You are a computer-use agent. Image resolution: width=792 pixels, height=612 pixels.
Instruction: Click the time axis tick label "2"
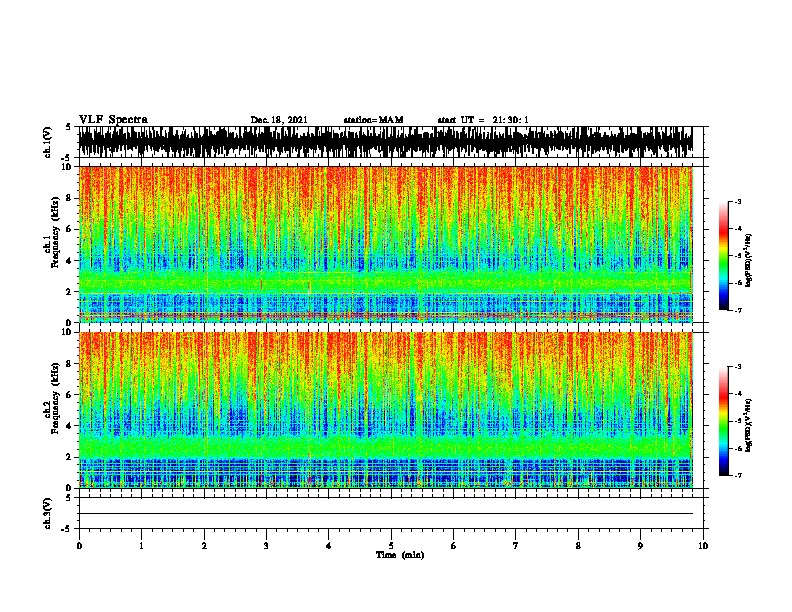204,546
